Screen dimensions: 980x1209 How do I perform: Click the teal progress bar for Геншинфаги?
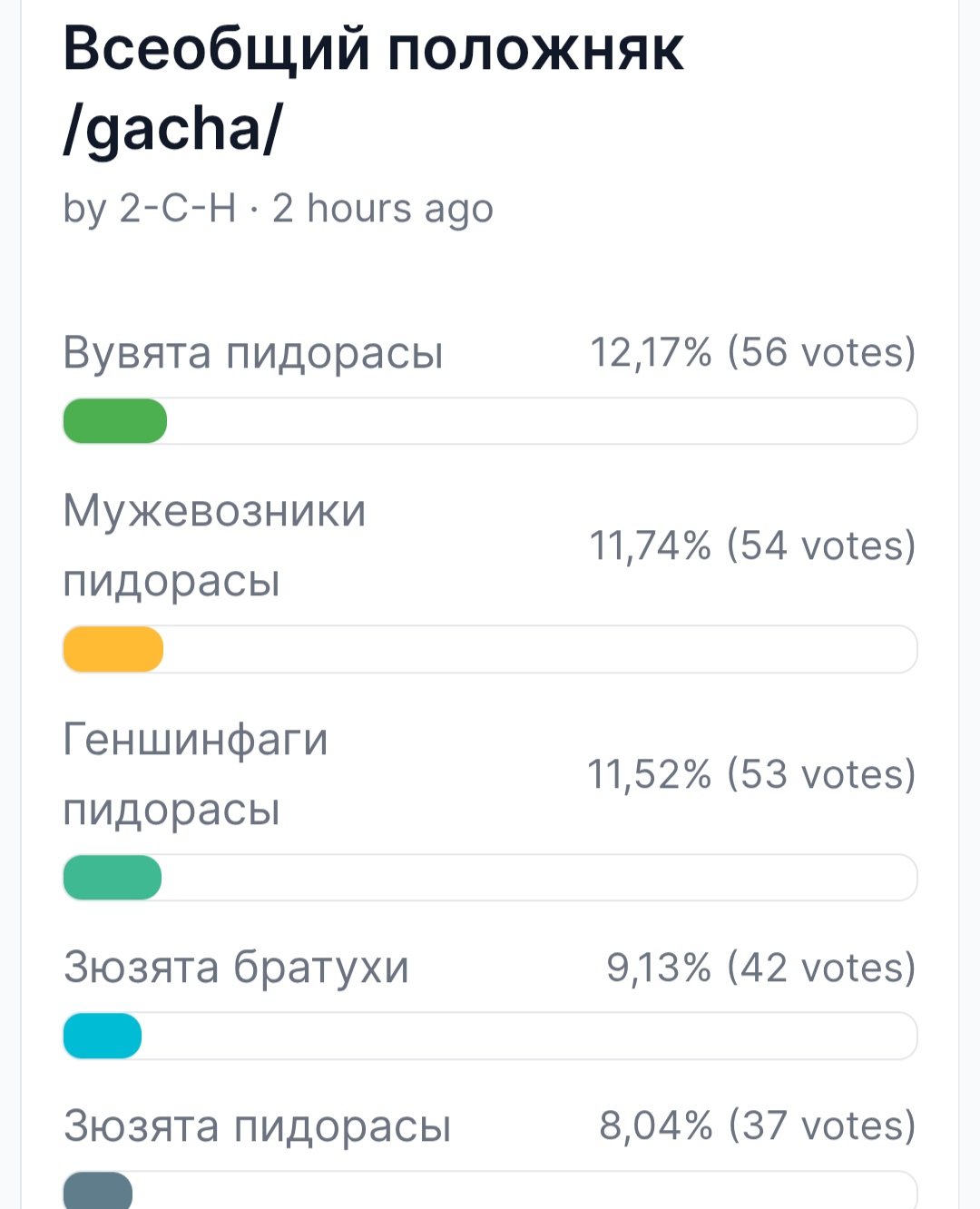pos(113,878)
